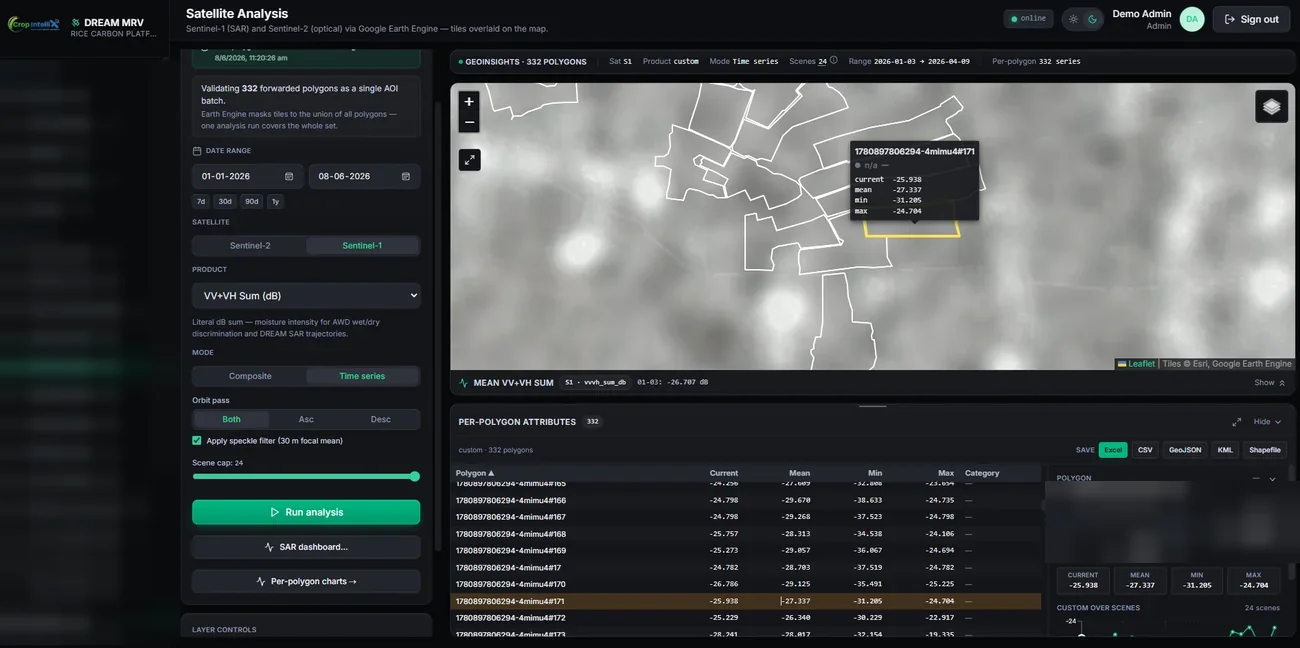Click the DA user avatar
This screenshot has width=1300, height=648.
pyautogui.click(x=1192, y=19)
